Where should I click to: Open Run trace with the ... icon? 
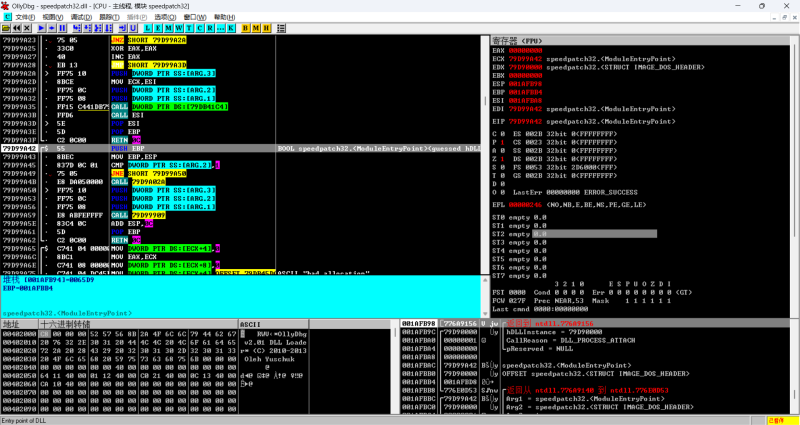[x=220, y=28]
